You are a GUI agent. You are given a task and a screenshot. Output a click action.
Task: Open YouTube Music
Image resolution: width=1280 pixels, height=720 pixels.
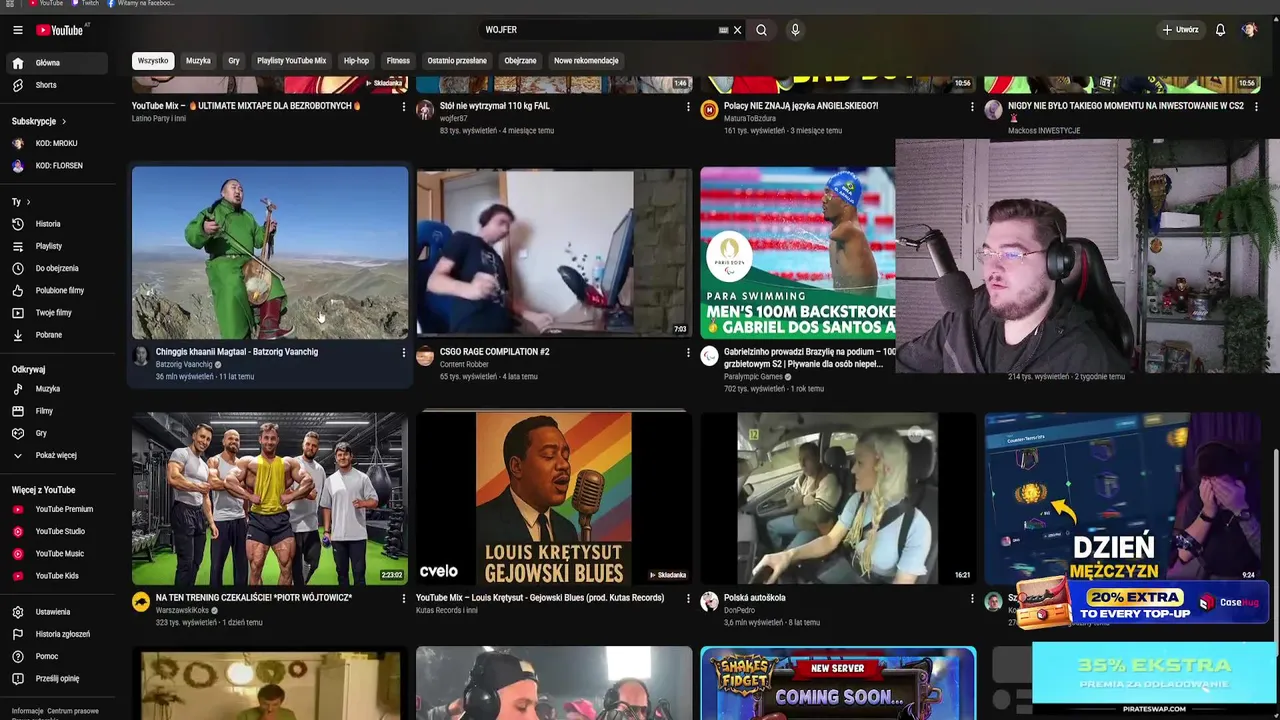[x=56, y=554]
